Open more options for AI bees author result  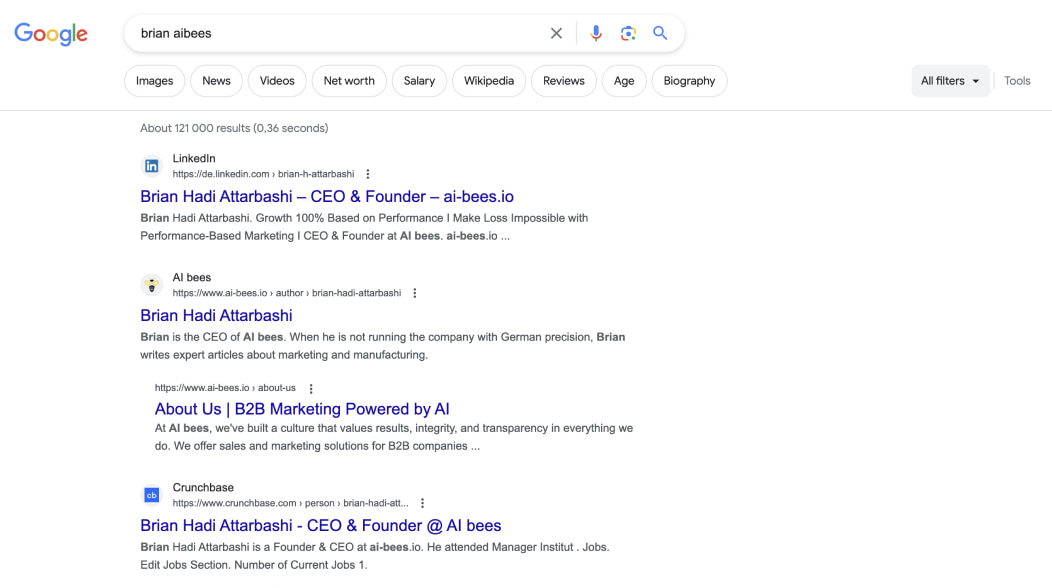(x=415, y=293)
